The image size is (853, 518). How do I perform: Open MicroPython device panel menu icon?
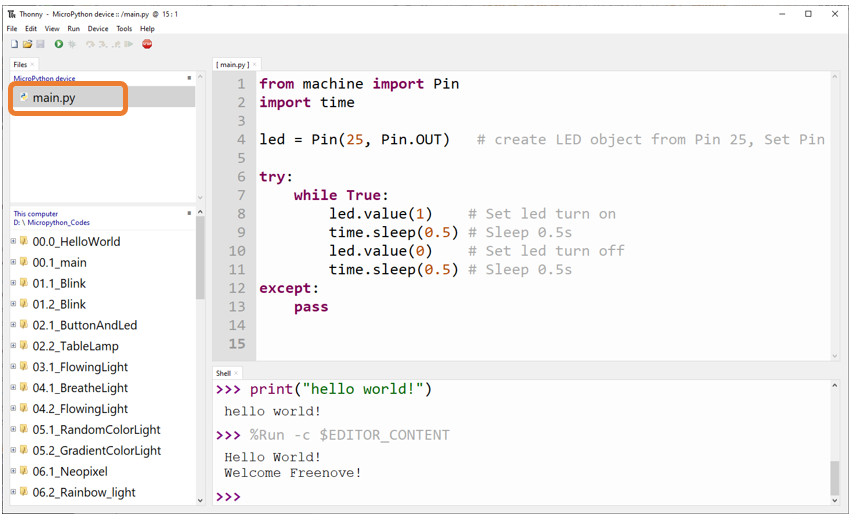coord(189,78)
